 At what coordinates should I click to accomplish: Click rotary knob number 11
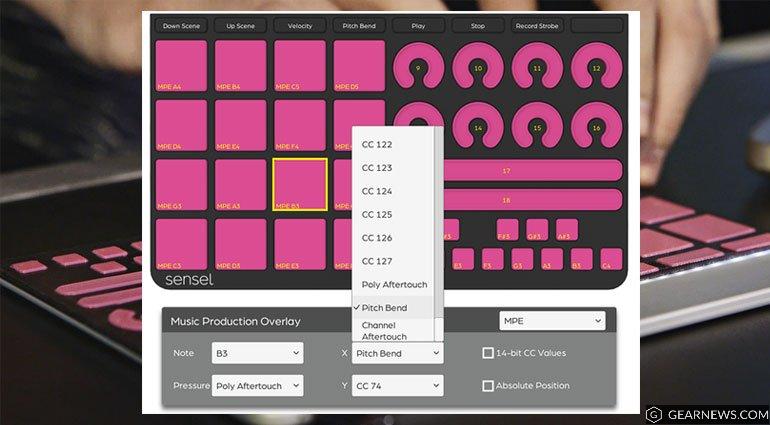click(x=537, y=65)
